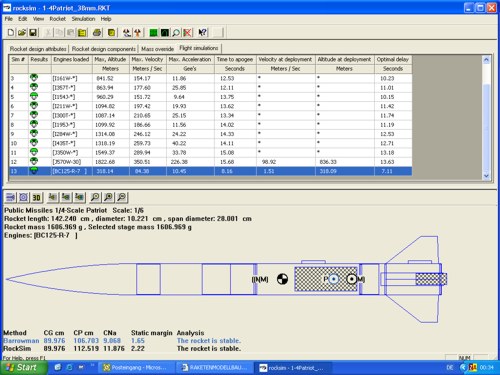Click the DE language indicator in tray
This screenshot has width=500, height=375.
point(450,367)
